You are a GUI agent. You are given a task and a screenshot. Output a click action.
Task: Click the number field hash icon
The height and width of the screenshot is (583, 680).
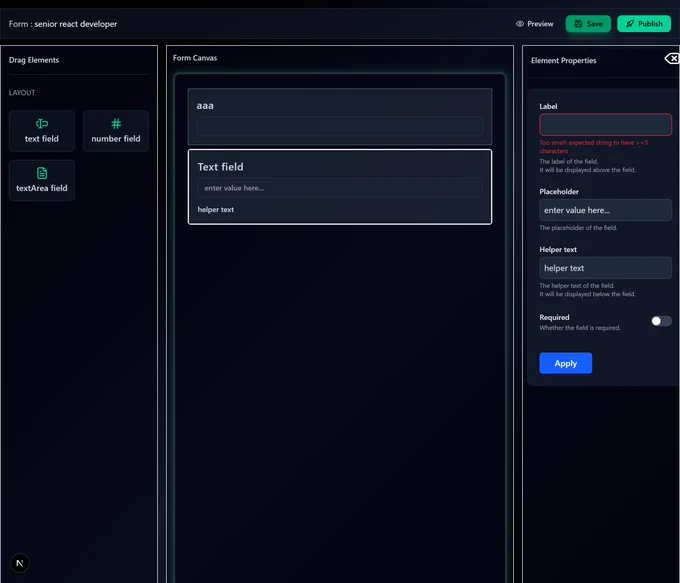[x=116, y=124]
